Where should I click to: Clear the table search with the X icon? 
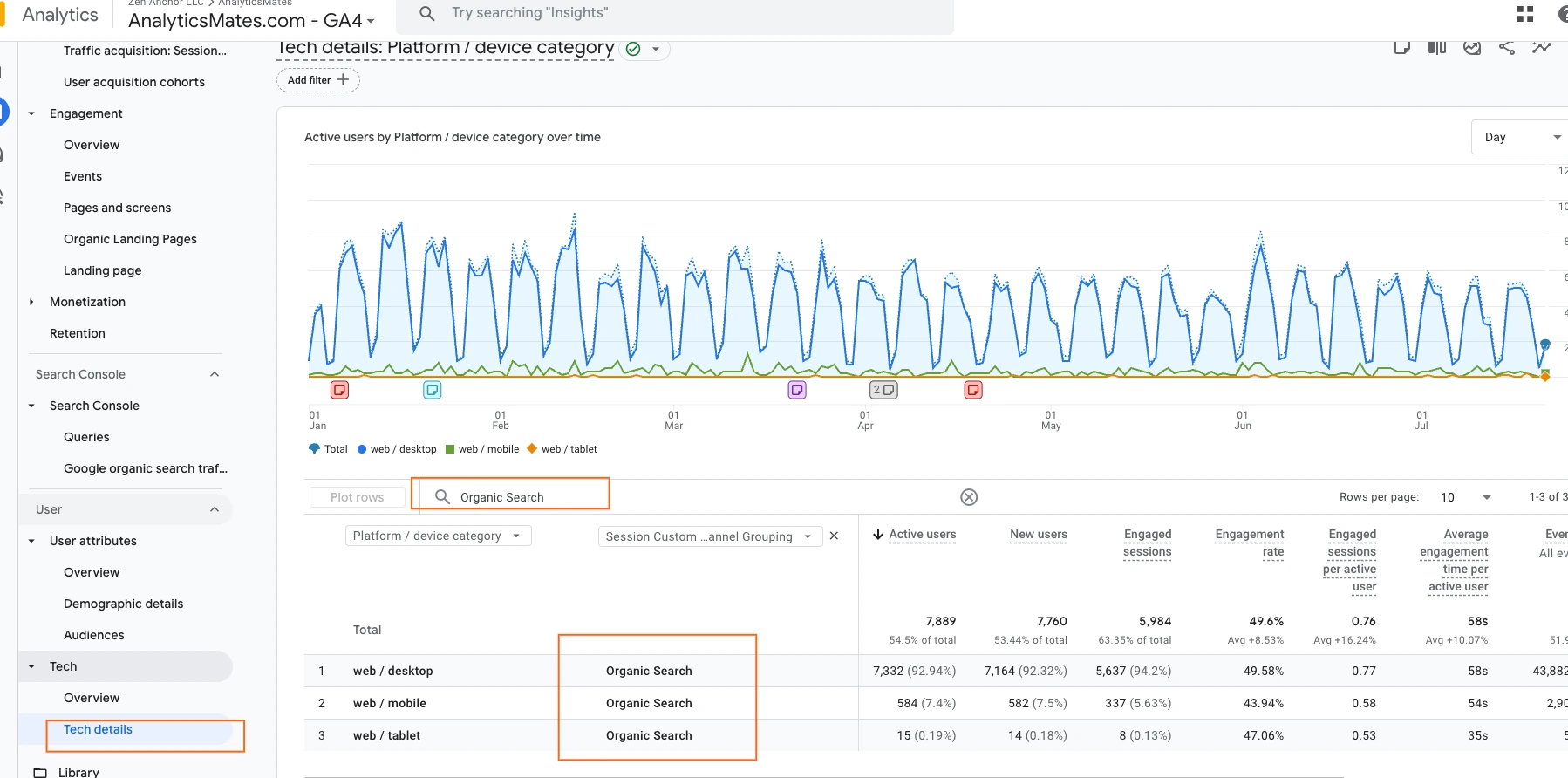pos(969,497)
